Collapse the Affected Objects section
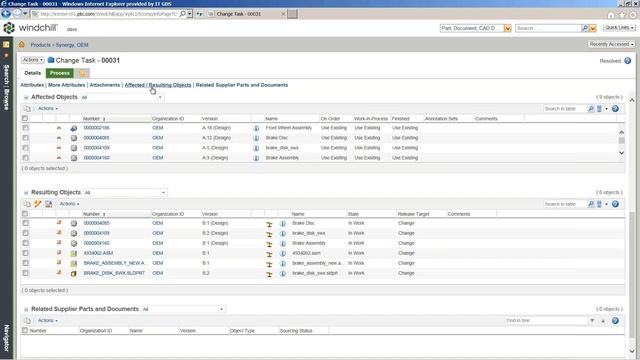The height and width of the screenshot is (360, 640). tap(26, 98)
